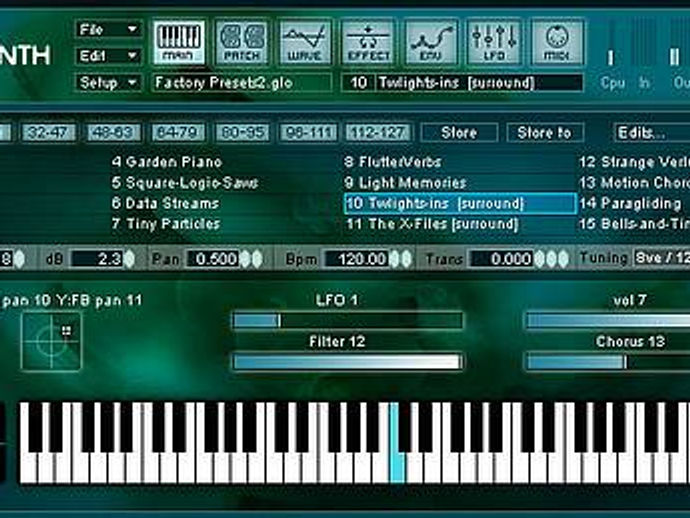The image size is (690, 518).
Task: Select preset bank tab 80-95
Action: pyautogui.click(x=242, y=132)
